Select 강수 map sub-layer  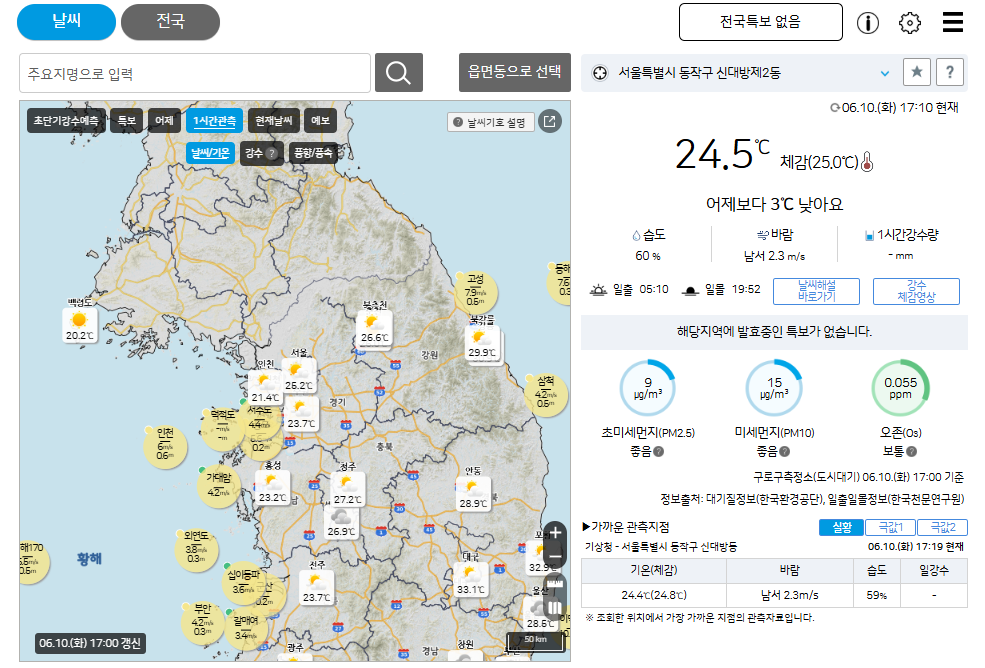pyautogui.click(x=260, y=153)
